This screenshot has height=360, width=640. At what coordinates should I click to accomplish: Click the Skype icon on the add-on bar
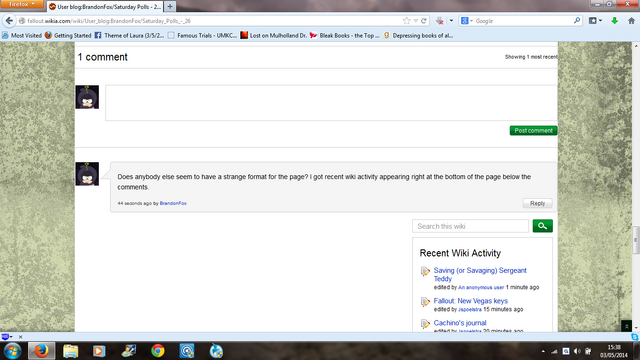pyautogui.click(x=635, y=337)
